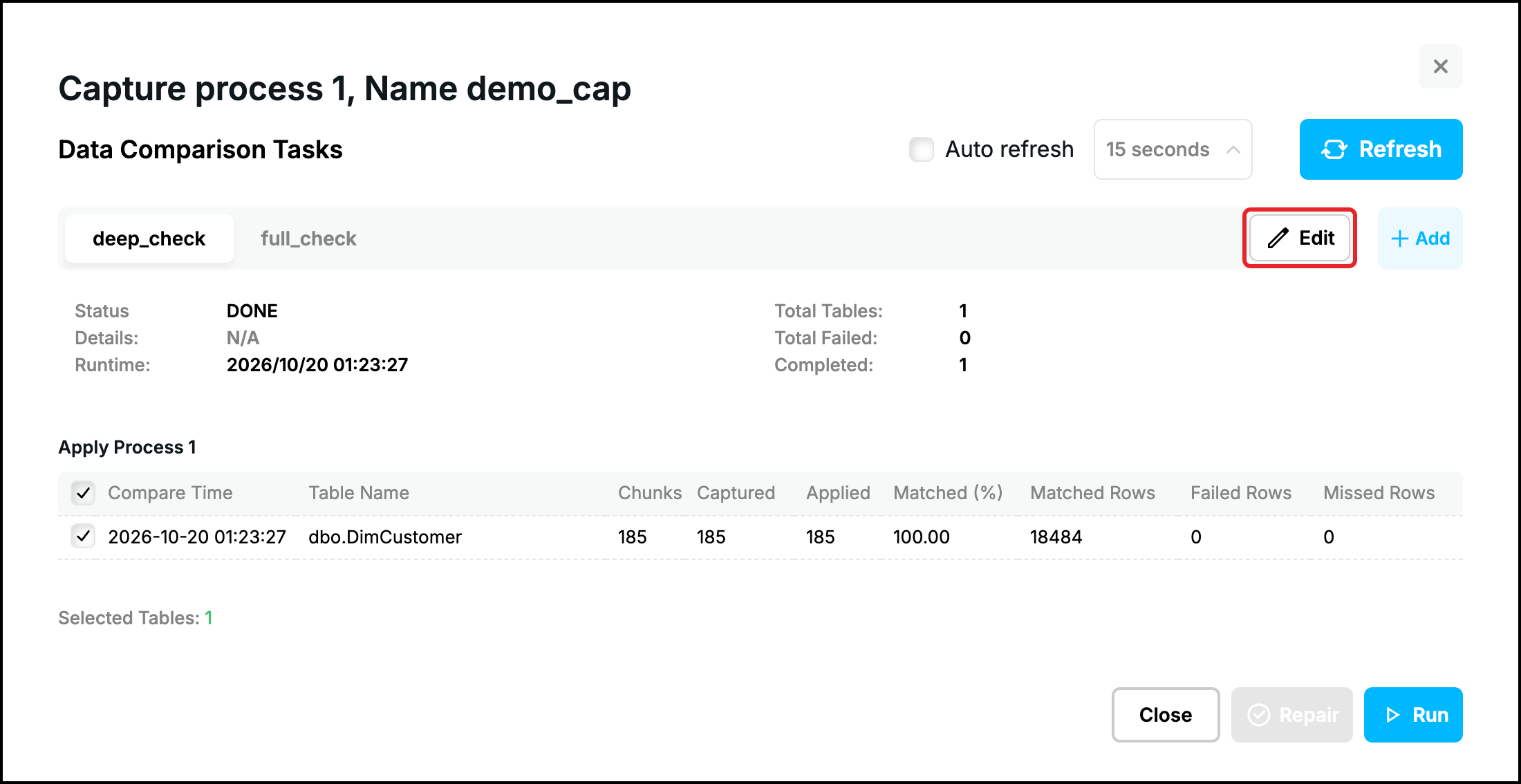The image size is (1521, 784).
Task: Uncheck the dbo.DimCustomer row checkbox
Action: point(83,537)
